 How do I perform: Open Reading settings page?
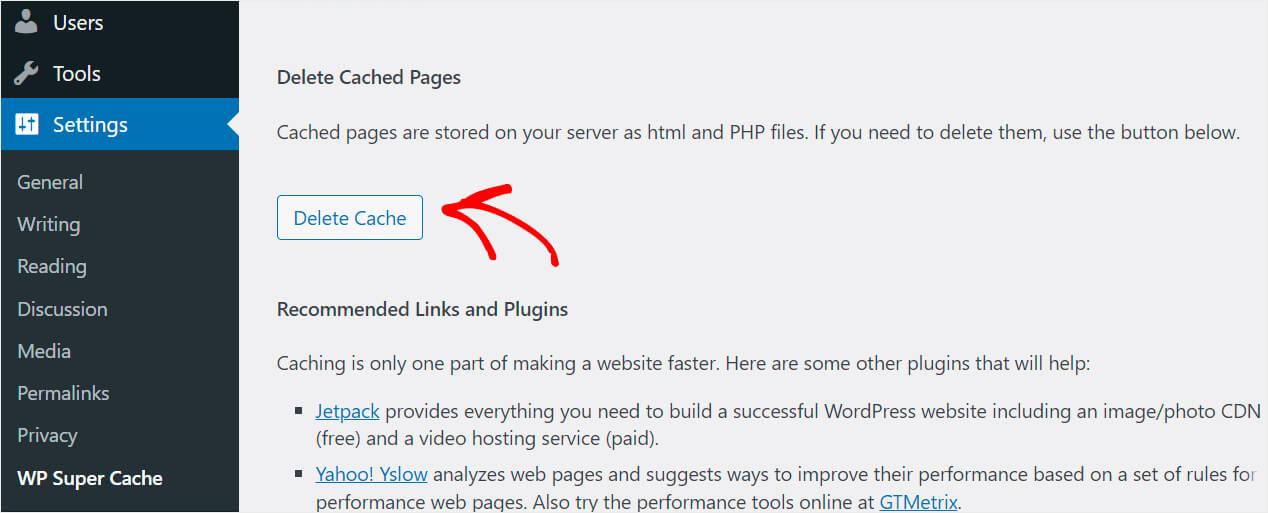coord(52,266)
